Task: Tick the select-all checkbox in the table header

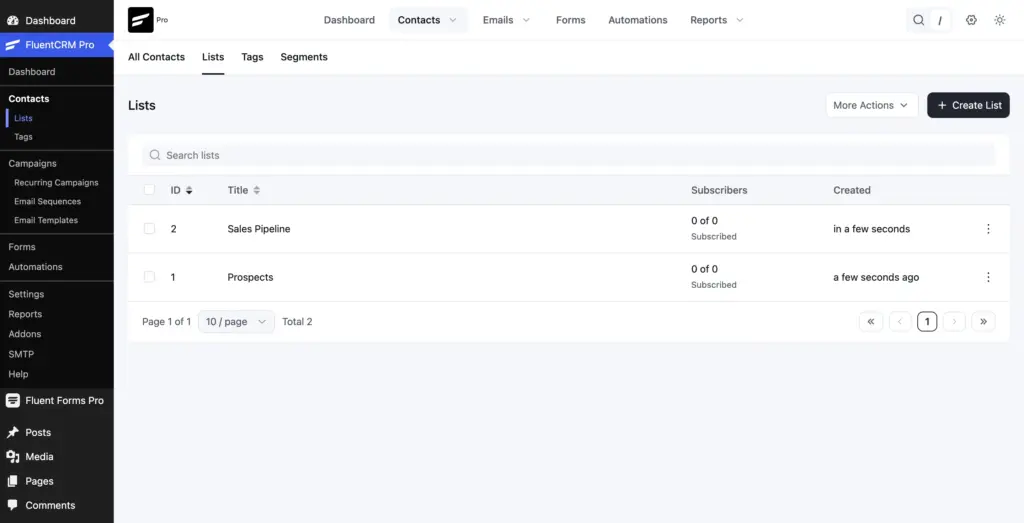Action: click(x=150, y=189)
